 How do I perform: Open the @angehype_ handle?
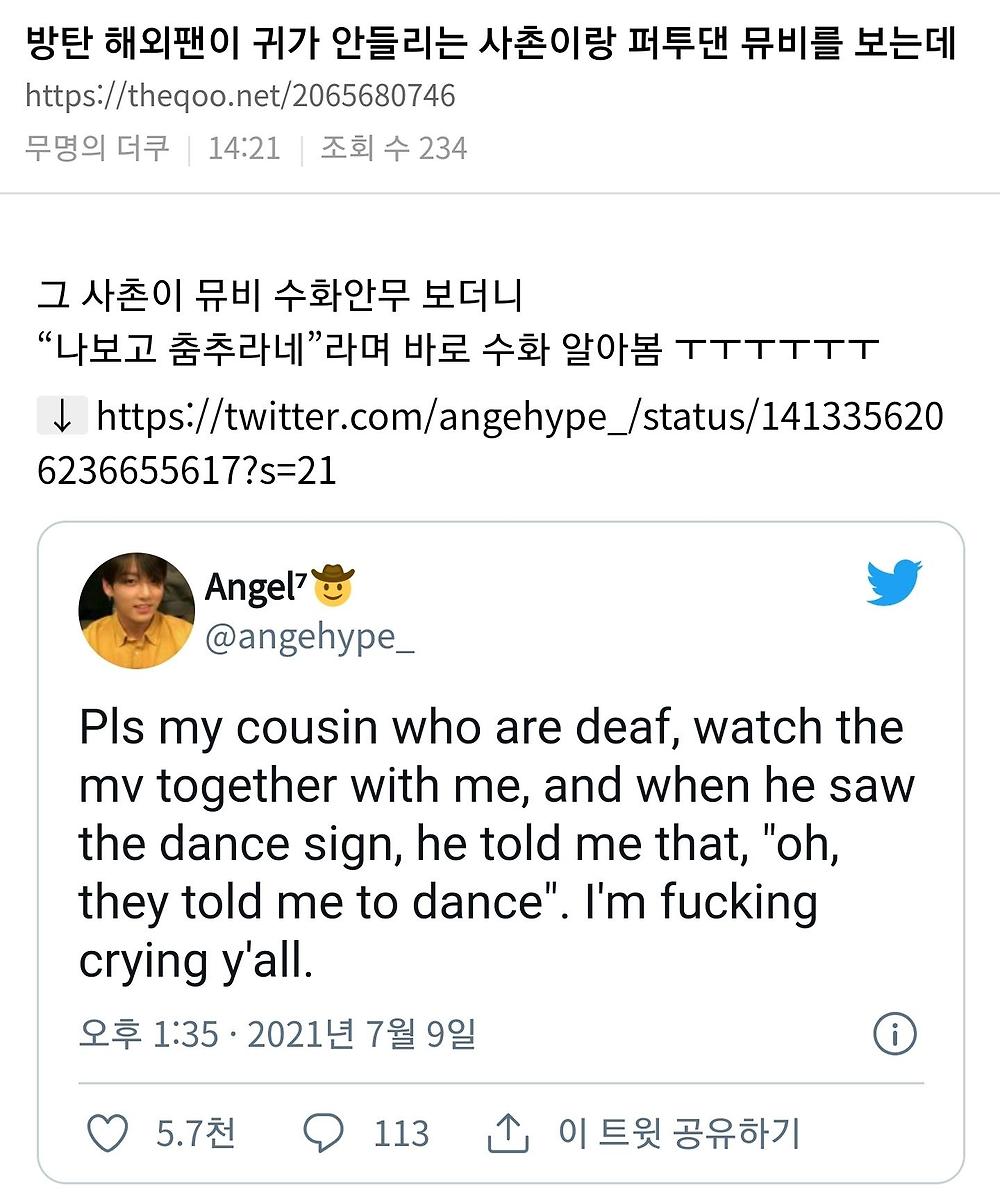coord(309,638)
